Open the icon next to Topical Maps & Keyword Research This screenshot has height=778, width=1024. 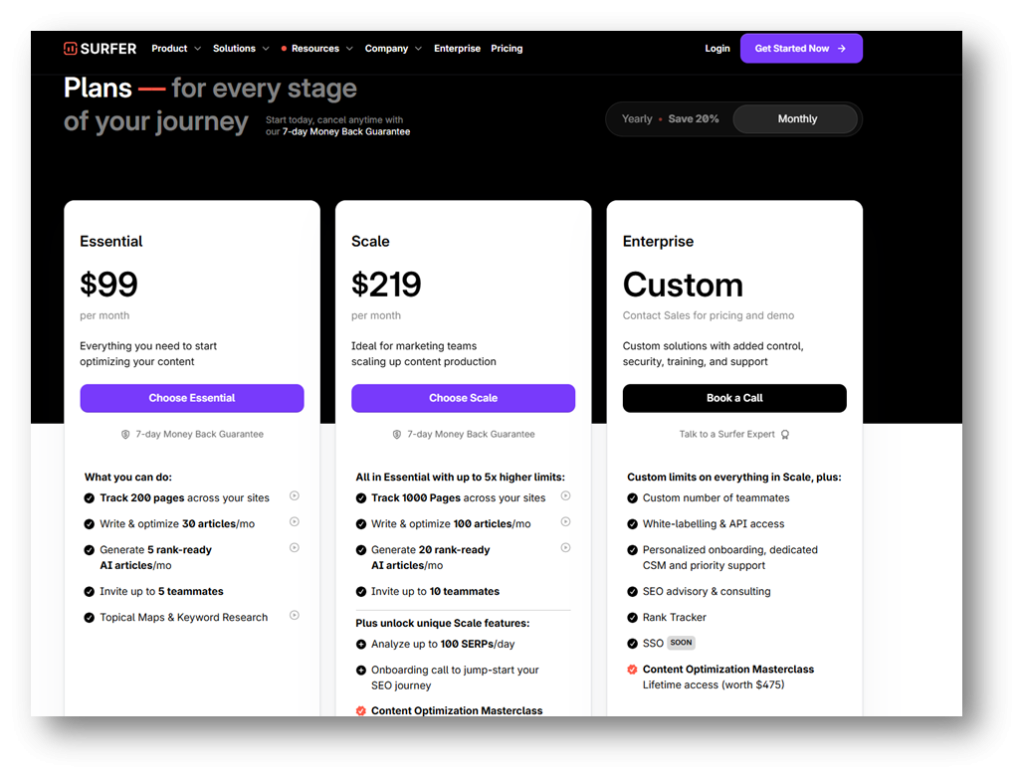click(x=294, y=617)
